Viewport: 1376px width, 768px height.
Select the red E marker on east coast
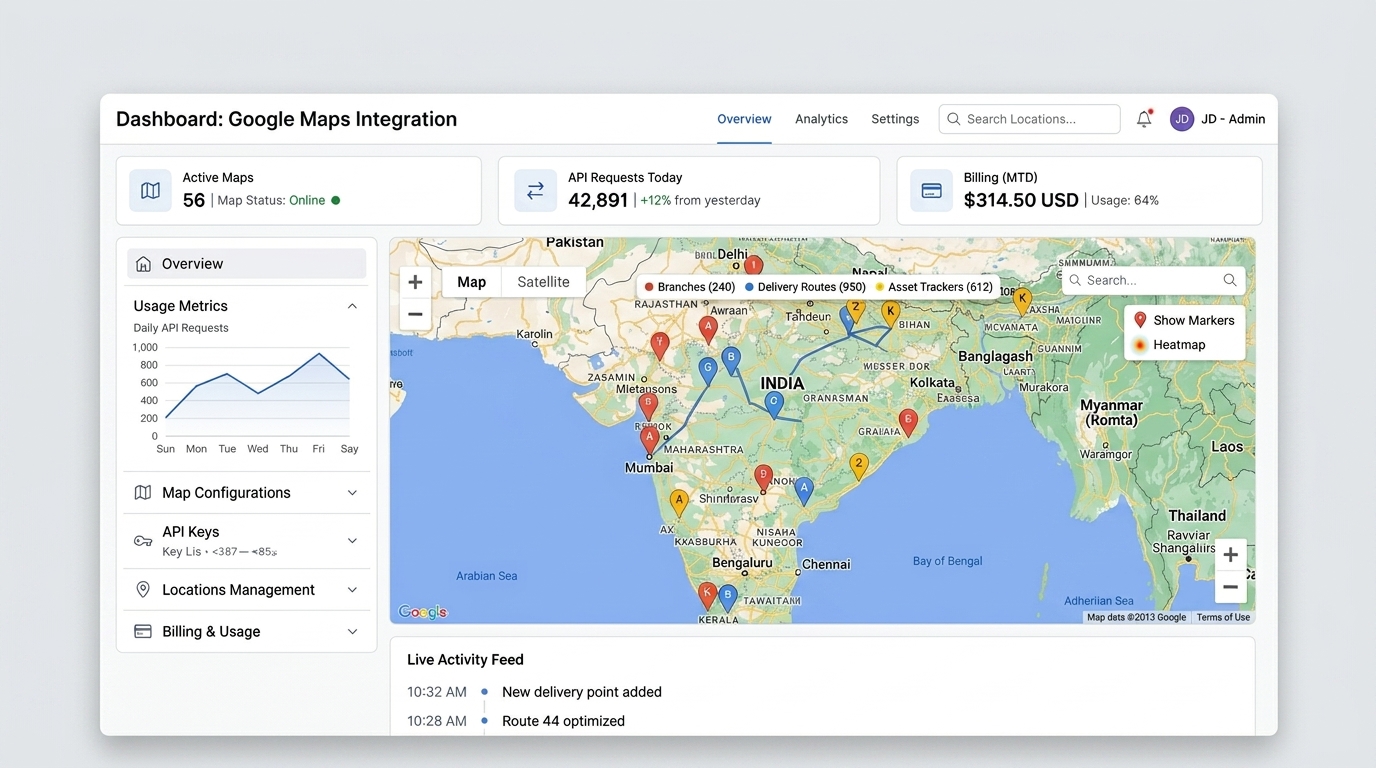click(908, 422)
